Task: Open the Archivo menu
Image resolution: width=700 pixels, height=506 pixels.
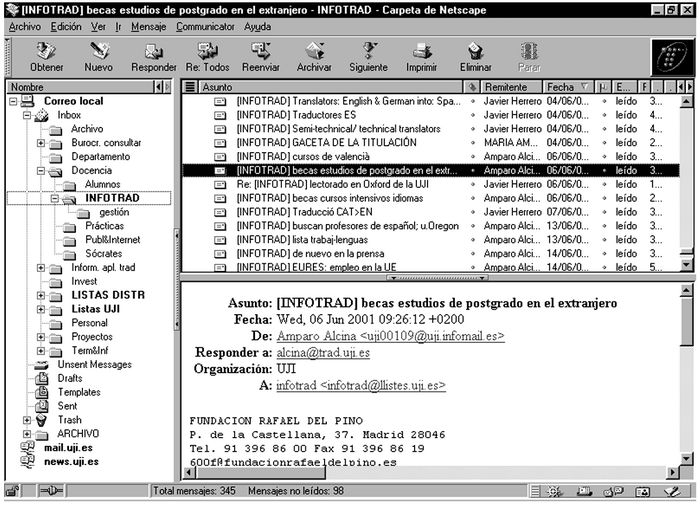Action: coord(25,27)
